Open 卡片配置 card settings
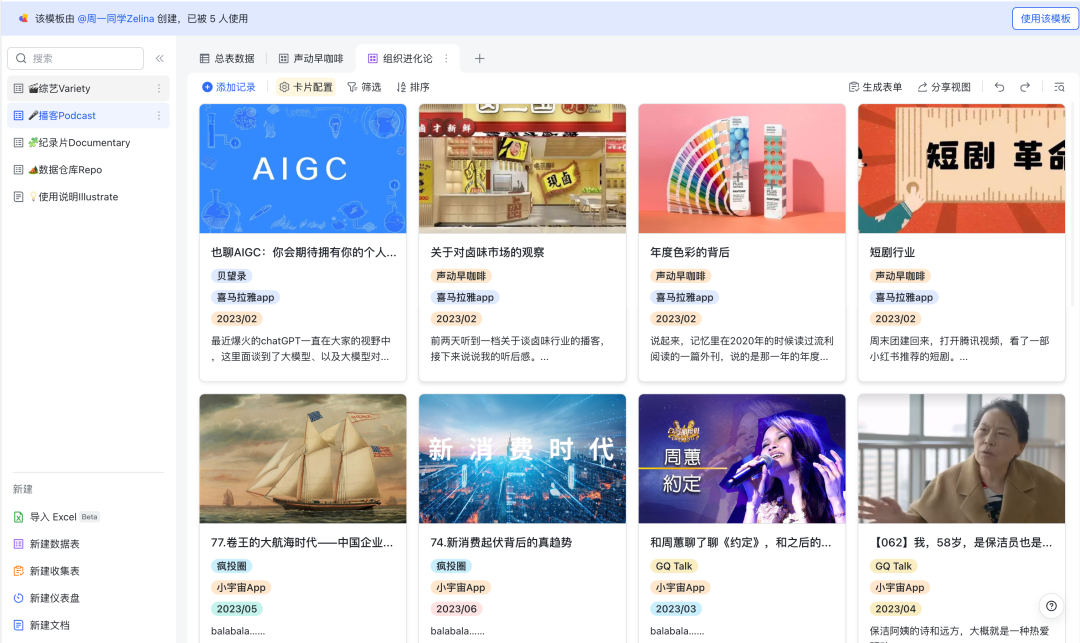This screenshot has height=643, width=1080. 306,87
